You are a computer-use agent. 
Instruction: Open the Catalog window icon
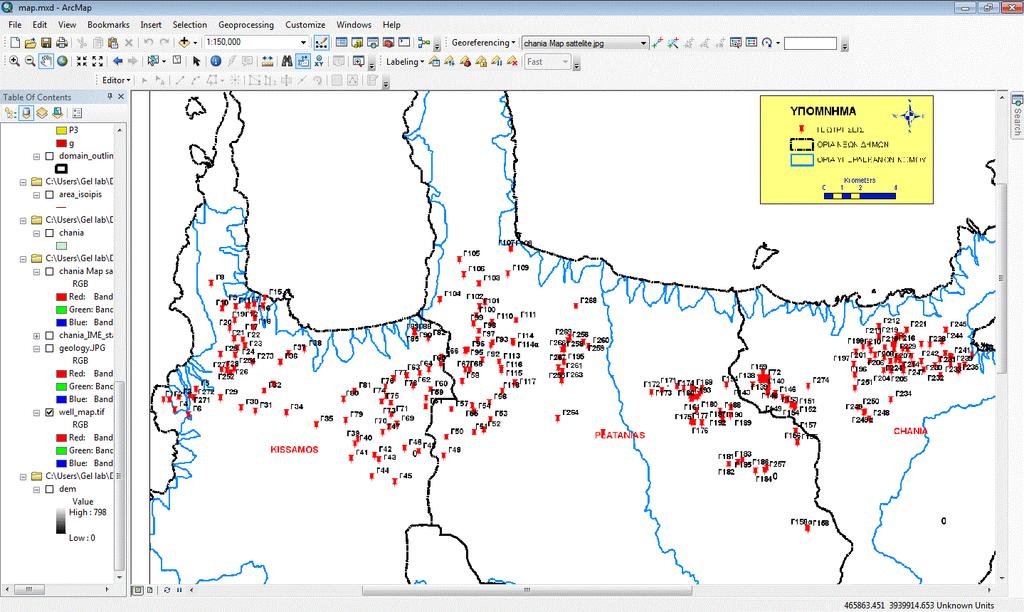pyautogui.click(x=357, y=43)
